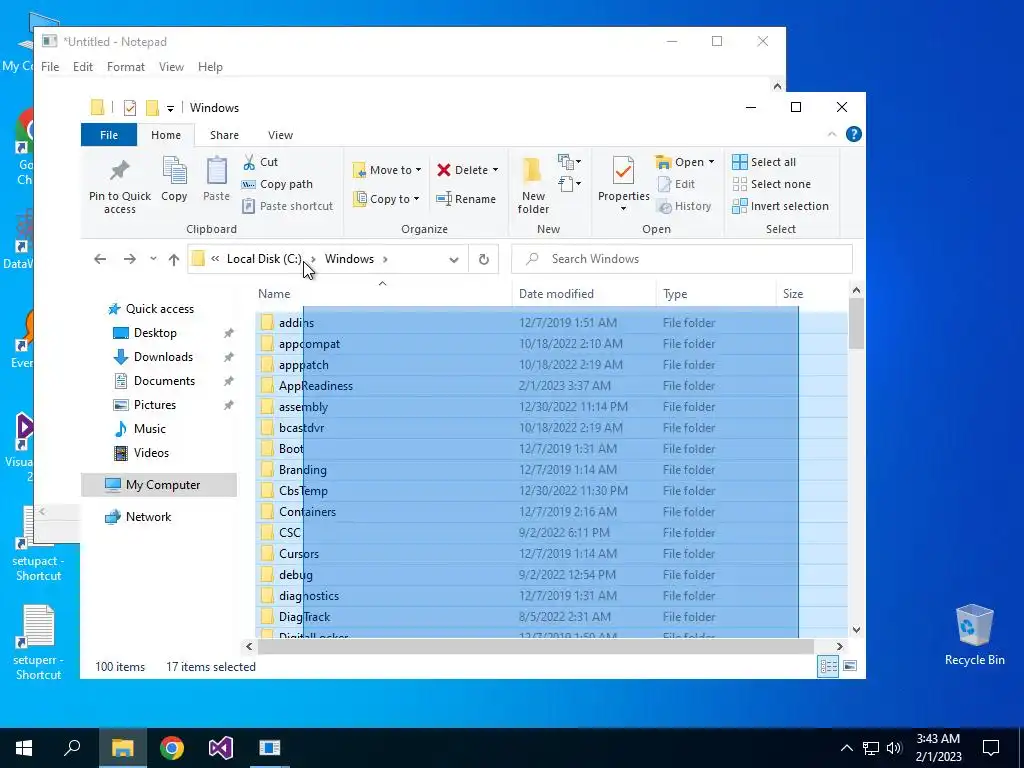Open the Recycle Bin on desktop
Image resolution: width=1024 pixels, height=768 pixels.
click(x=974, y=635)
